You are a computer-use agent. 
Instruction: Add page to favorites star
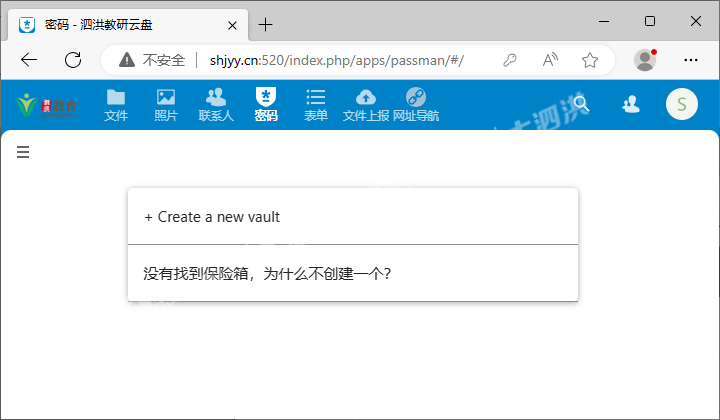click(x=590, y=60)
